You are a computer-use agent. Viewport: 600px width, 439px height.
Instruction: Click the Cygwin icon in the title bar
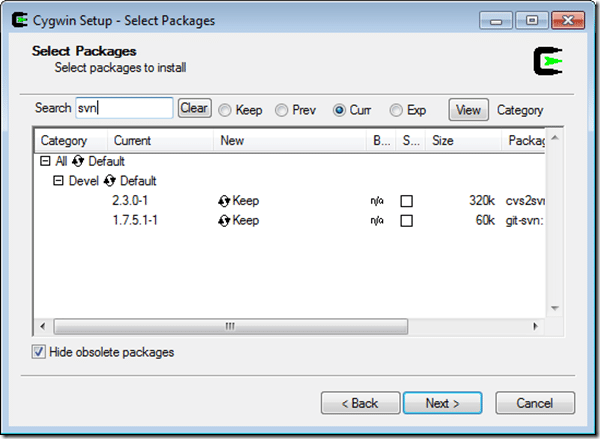pyautogui.click(x=20, y=20)
